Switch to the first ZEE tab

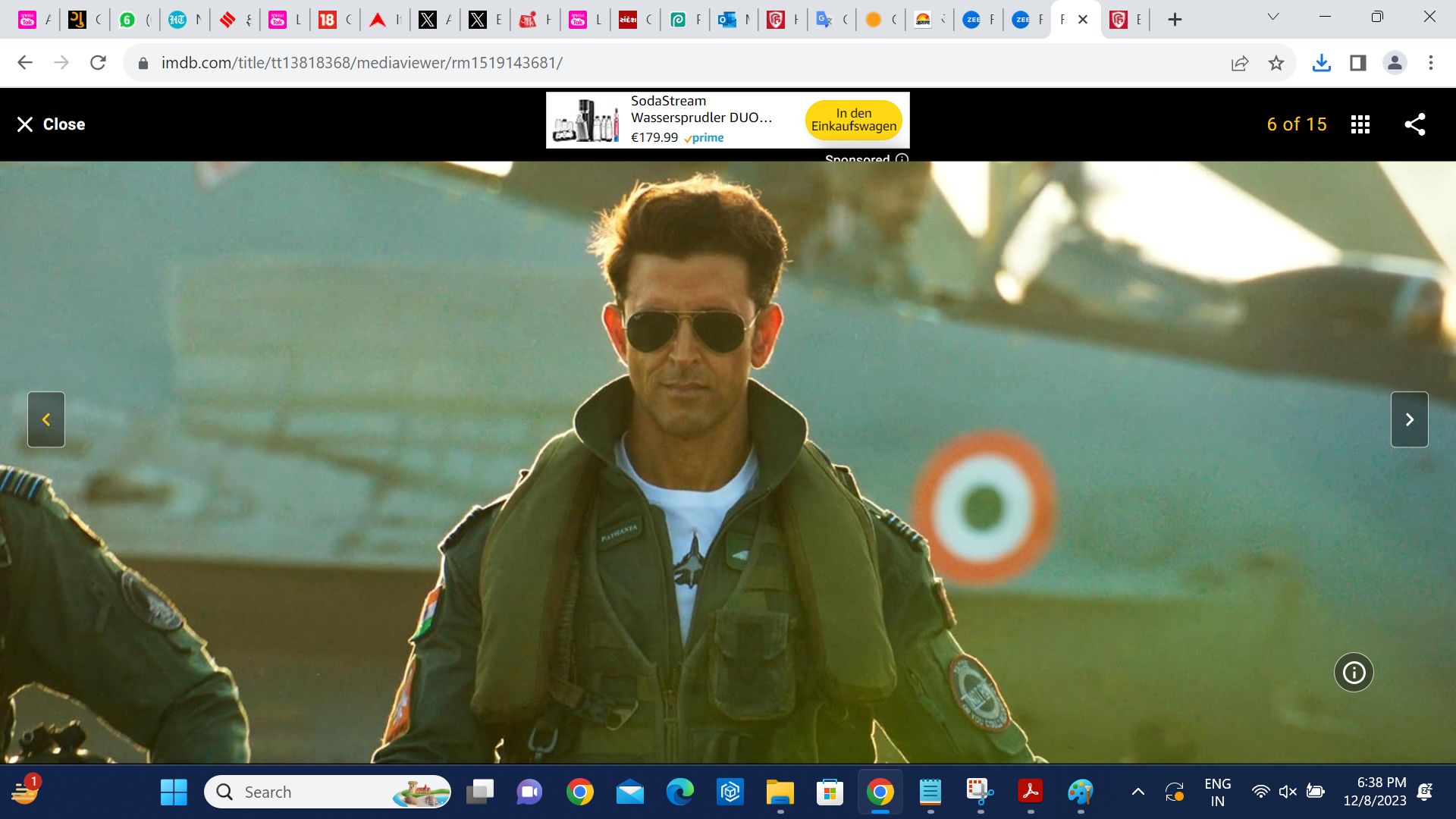pos(979,20)
